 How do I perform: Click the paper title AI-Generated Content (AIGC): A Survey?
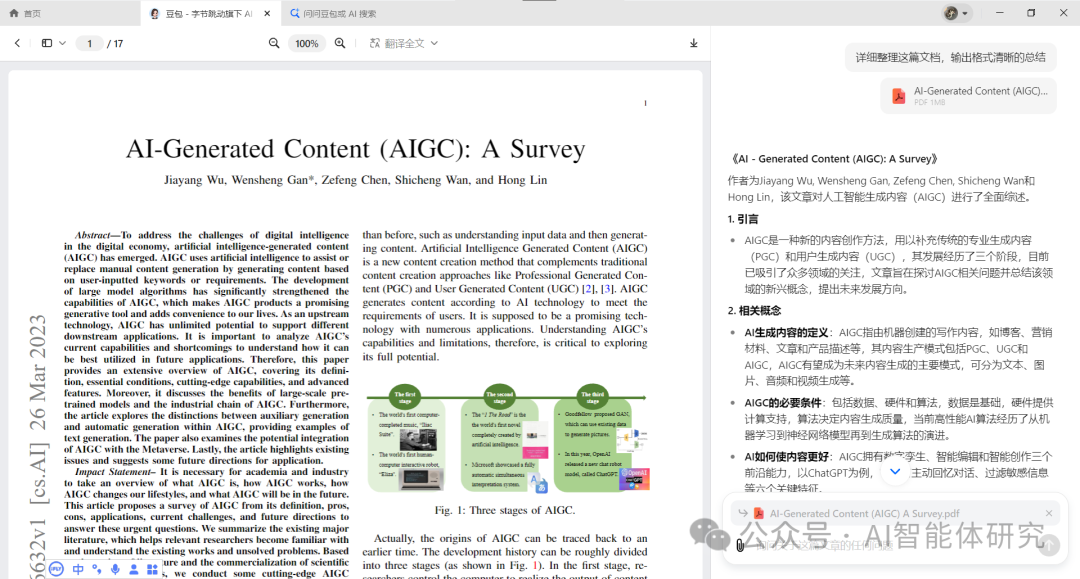click(355, 149)
